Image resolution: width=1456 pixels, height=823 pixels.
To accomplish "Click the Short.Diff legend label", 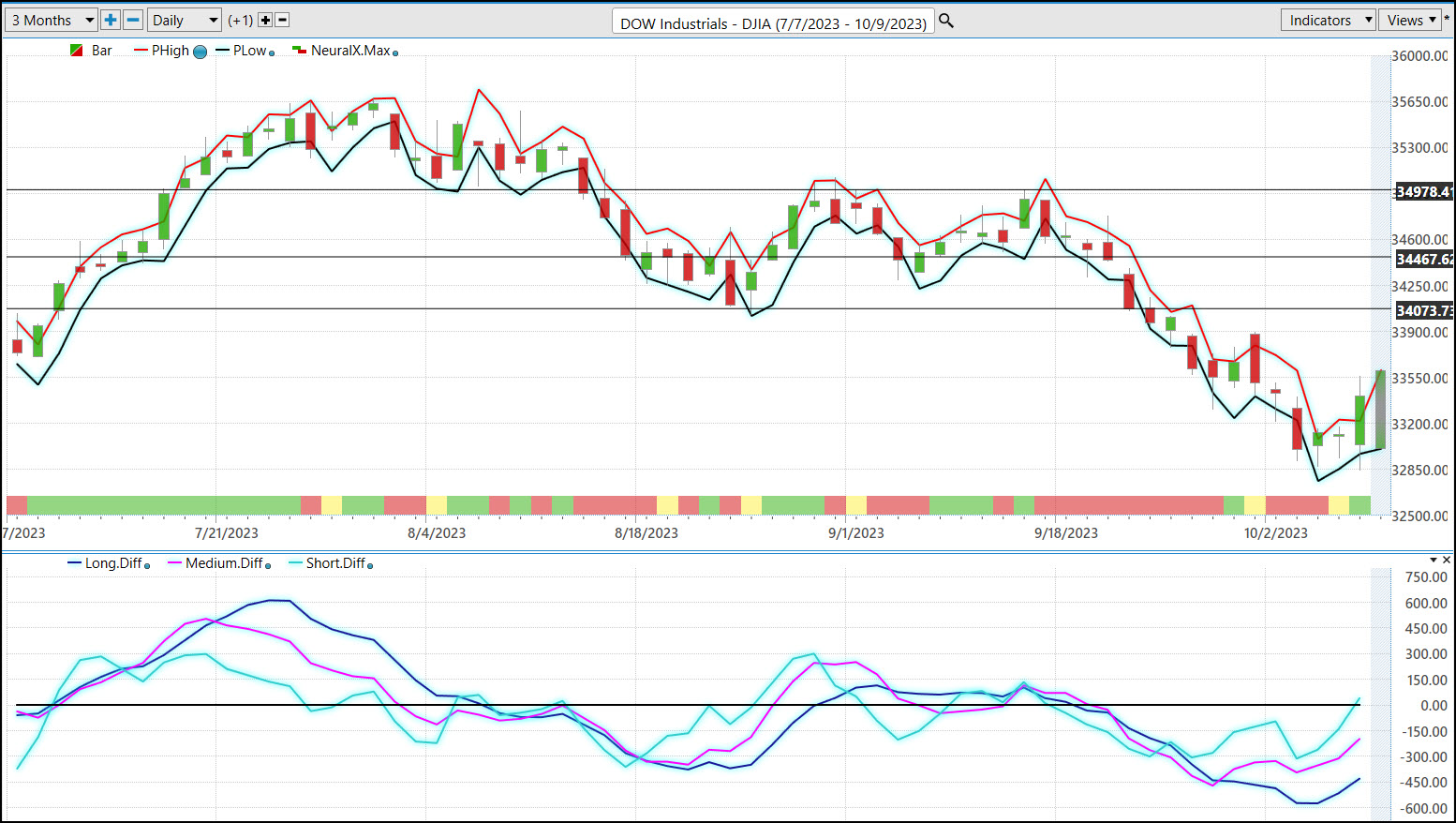I will tap(335, 563).
